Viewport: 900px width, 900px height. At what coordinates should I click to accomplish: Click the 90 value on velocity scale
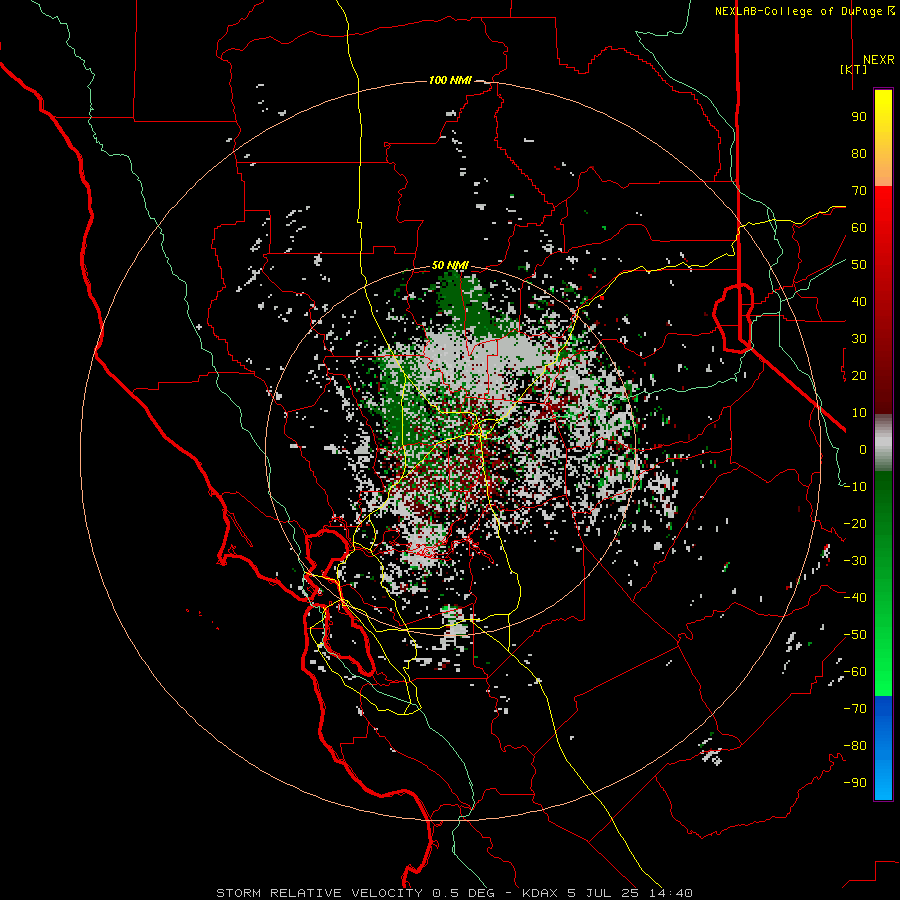[859, 117]
